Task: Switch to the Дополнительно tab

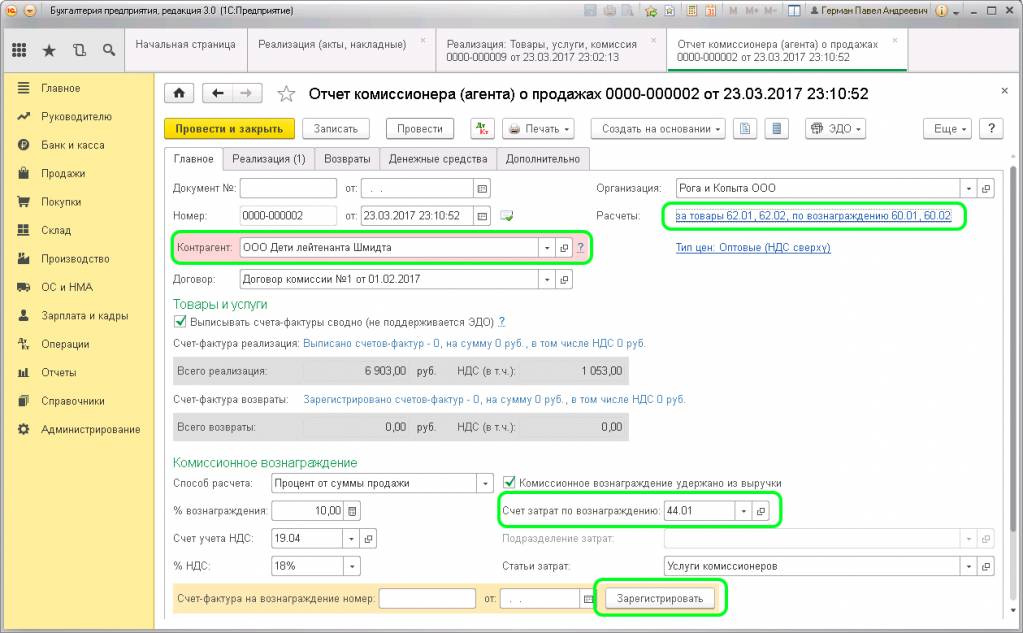Action: [543, 159]
